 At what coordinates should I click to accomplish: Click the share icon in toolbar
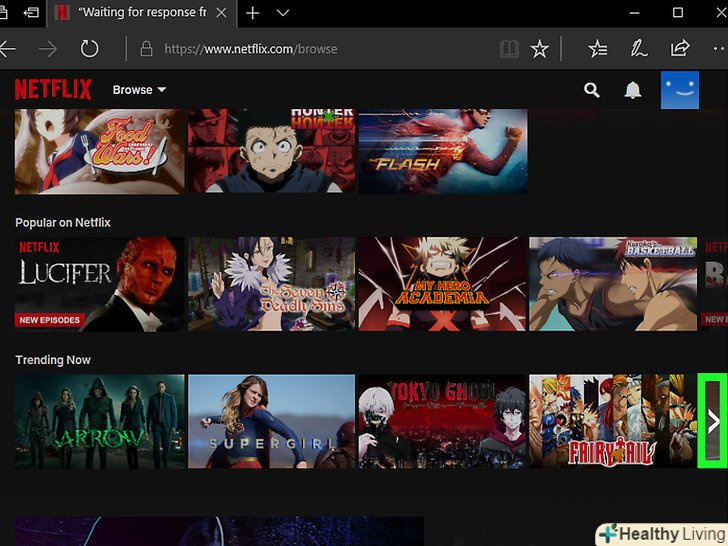(x=680, y=48)
